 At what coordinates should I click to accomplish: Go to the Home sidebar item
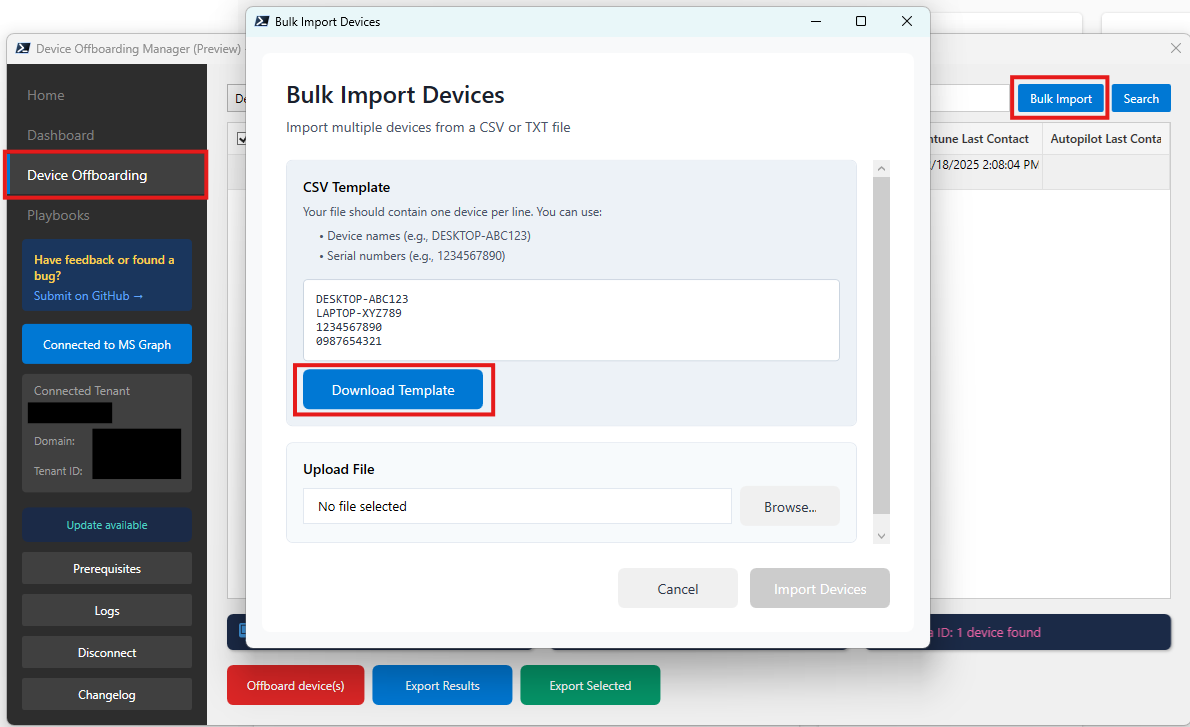coord(46,95)
